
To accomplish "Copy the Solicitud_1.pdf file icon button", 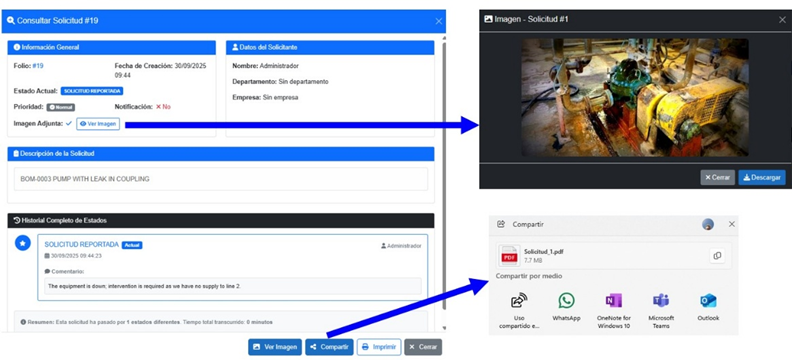I will 717,256.
